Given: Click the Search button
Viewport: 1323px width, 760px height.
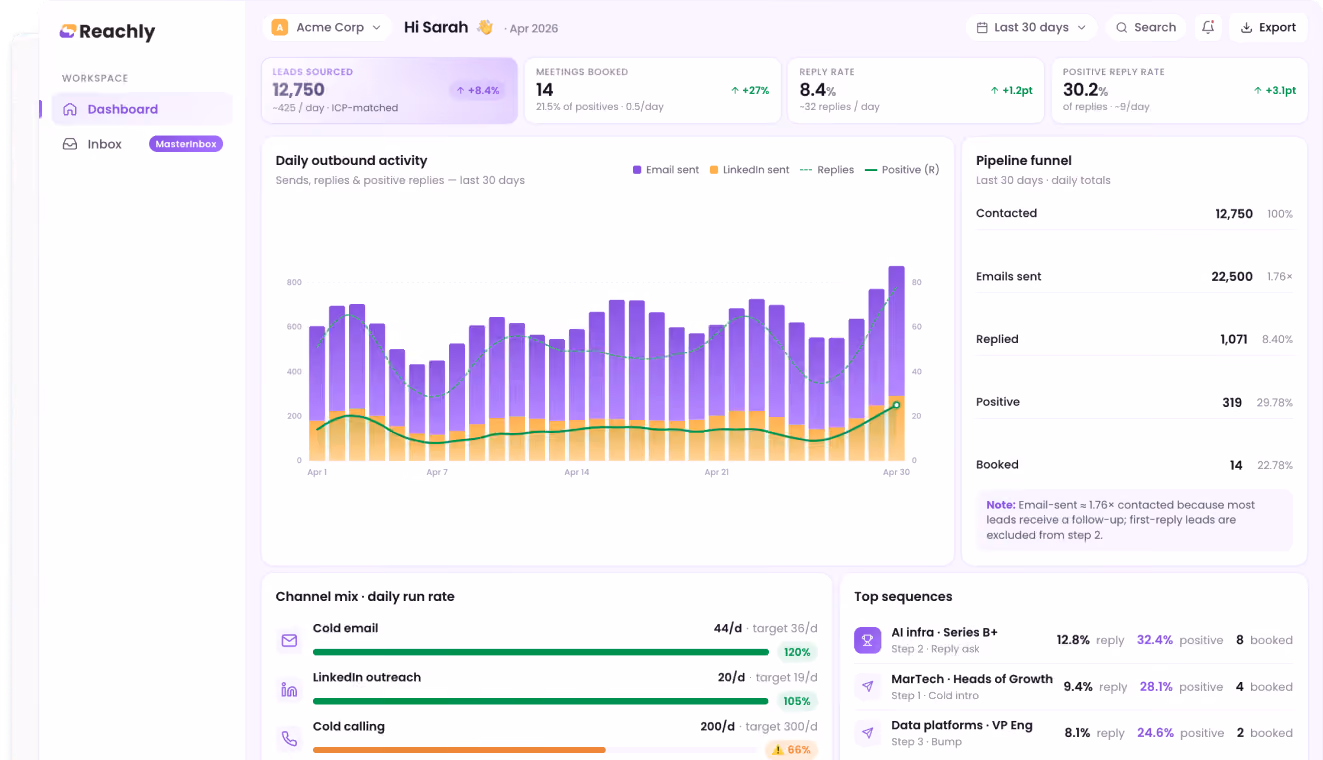Looking at the screenshot, I should tap(1146, 28).
